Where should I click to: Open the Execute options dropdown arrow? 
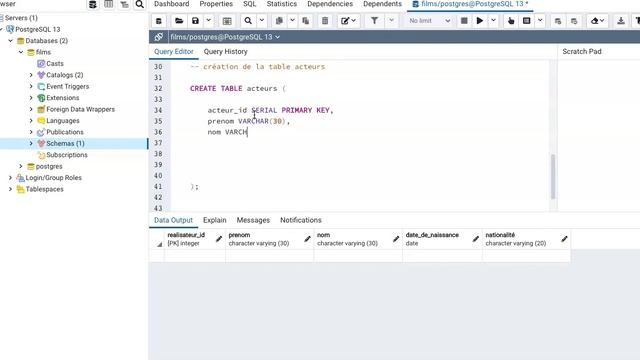(493, 20)
